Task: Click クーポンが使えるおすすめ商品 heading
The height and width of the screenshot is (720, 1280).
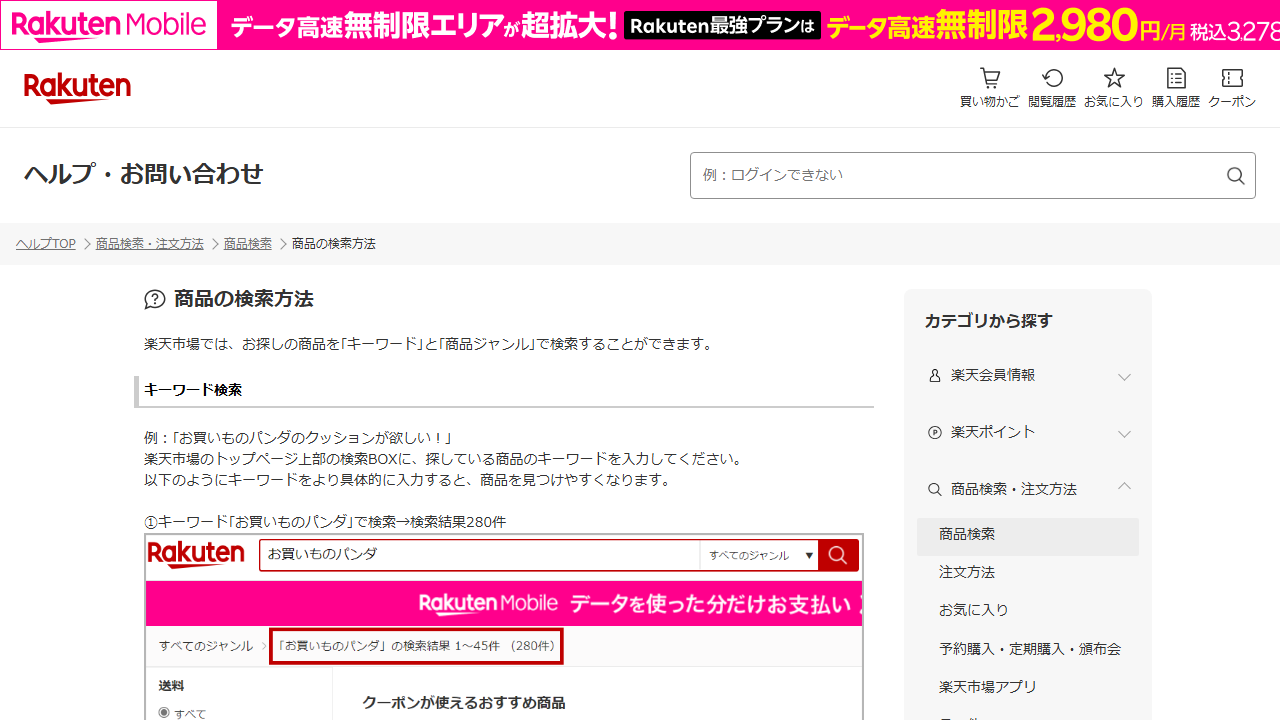Action: 464,703
